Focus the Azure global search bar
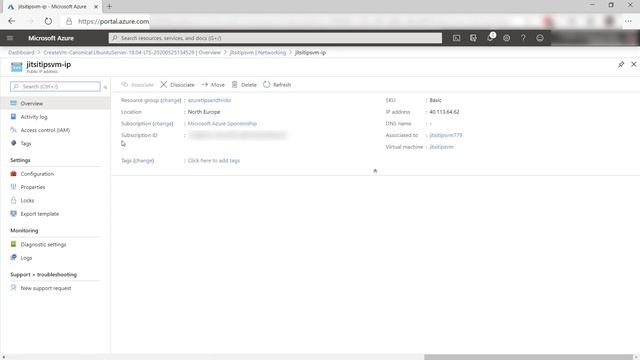The height and width of the screenshot is (360, 640). coord(275,38)
